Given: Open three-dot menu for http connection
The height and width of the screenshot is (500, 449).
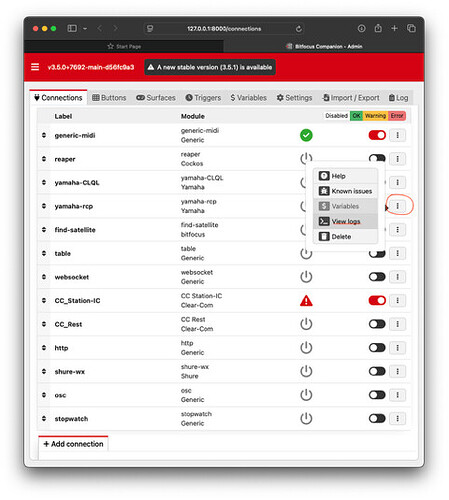Looking at the screenshot, I should pyautogui.click(x=397, y=348).
